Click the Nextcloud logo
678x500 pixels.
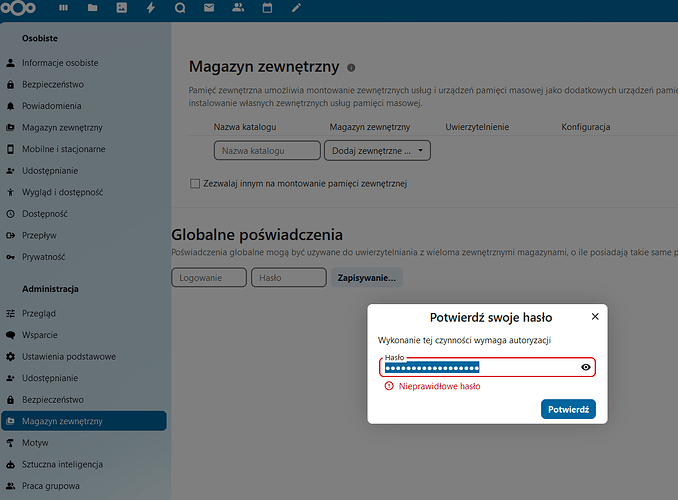[x=22, y=8]
